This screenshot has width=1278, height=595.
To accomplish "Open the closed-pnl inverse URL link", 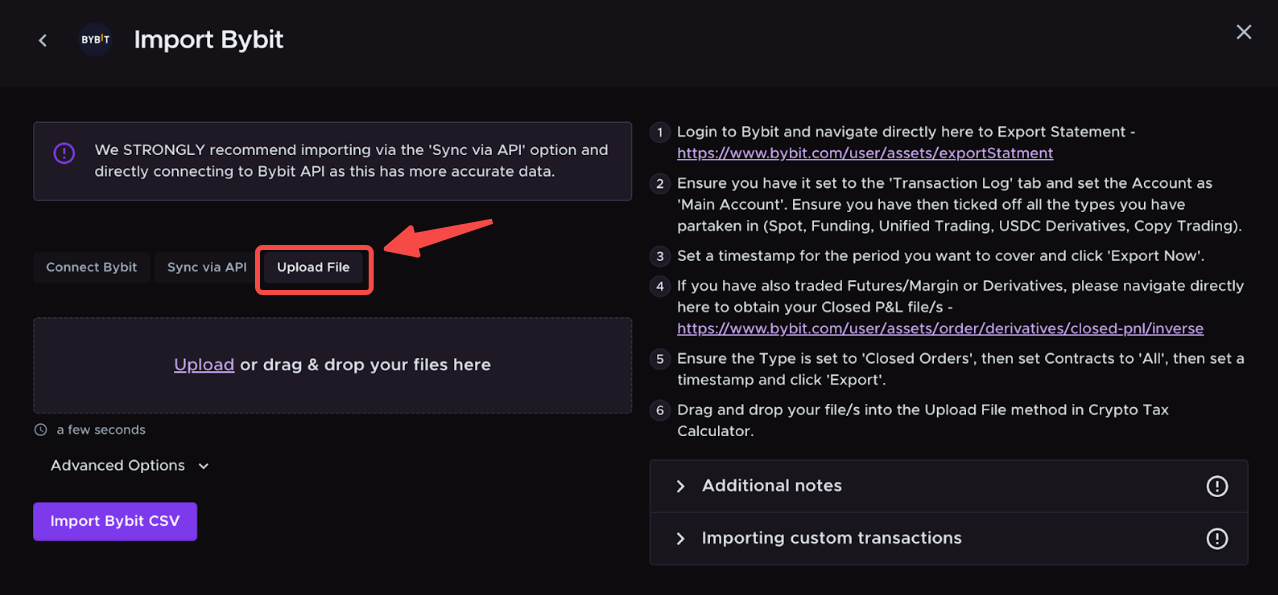I will pyautogui.click(x=939, y=329).
